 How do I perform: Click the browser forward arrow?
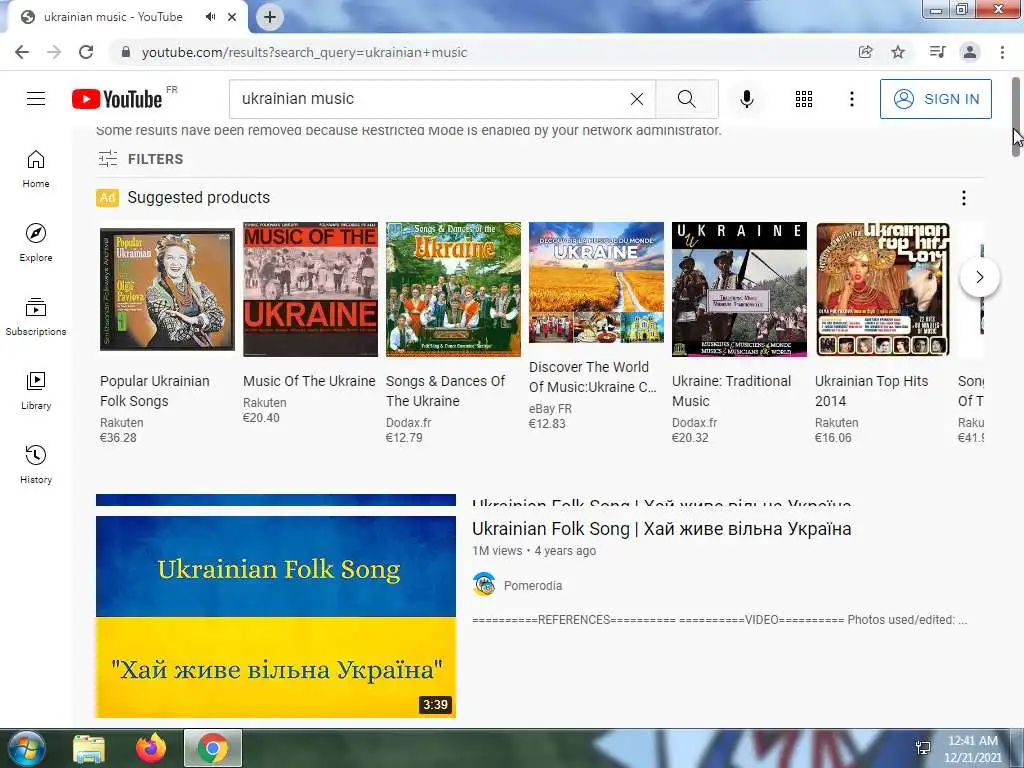pyautogui.click(x=54, y=52)
